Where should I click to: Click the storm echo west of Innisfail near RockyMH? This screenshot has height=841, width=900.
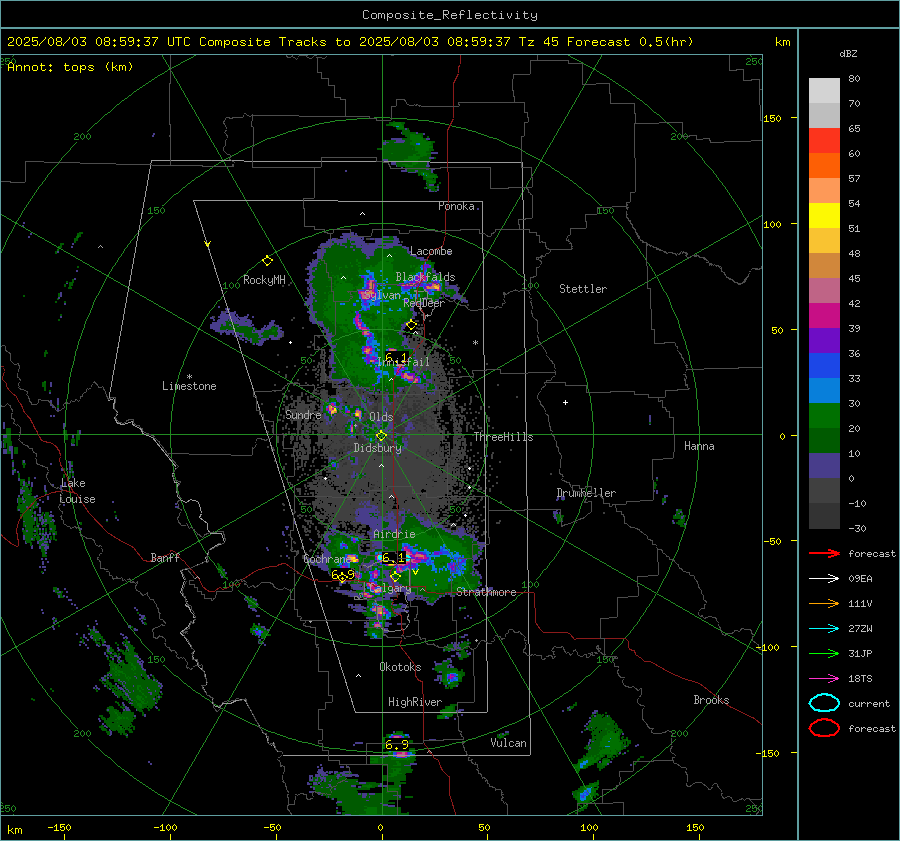[247, 327]
